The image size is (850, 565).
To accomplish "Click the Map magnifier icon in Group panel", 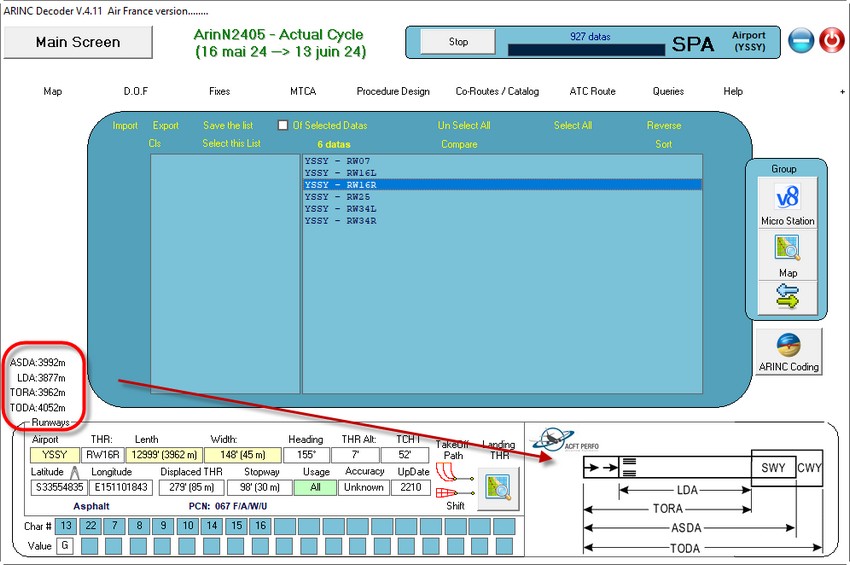I will [788, 247].
